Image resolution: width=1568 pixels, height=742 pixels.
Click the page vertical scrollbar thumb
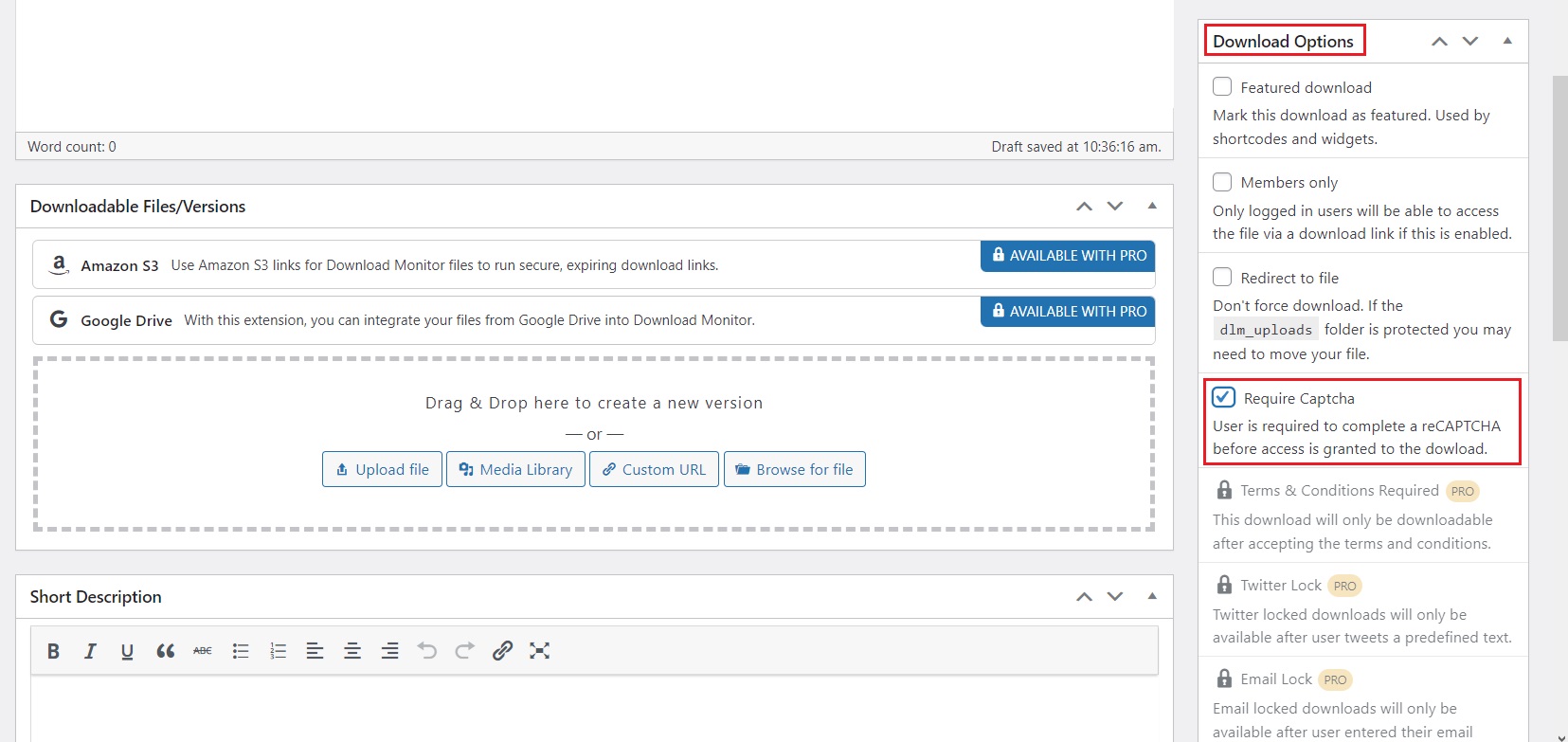point(1559,208)
